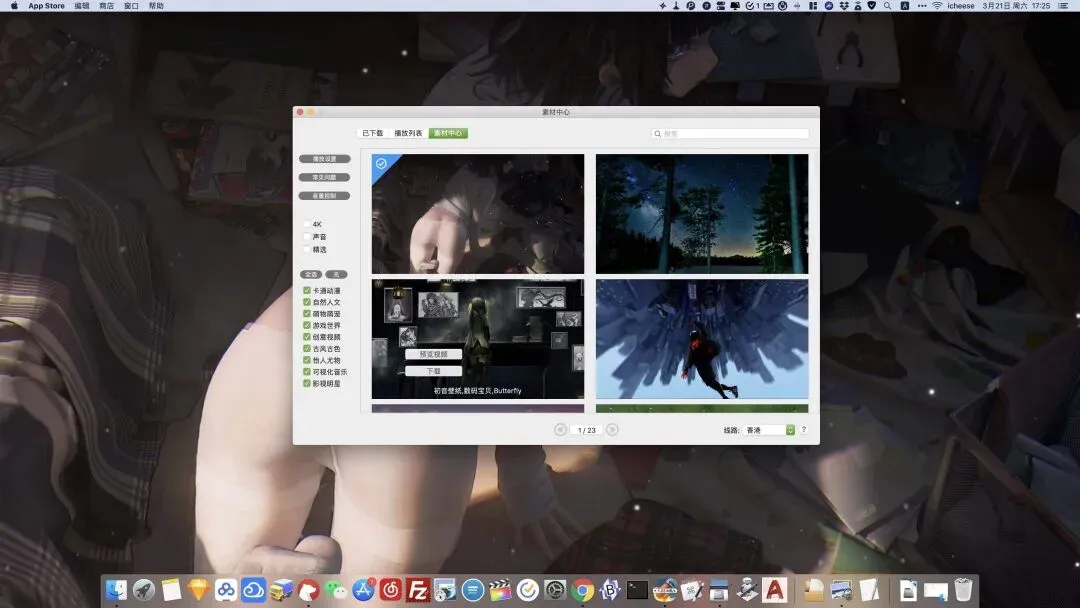
Task: Open the Notes app in dock
Action: click(x=172, y=589)
